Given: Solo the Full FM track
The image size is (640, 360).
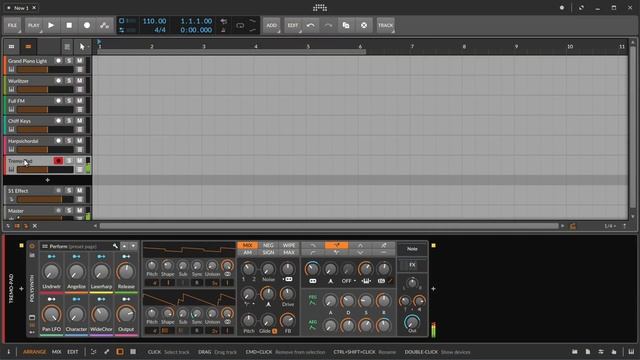Looking at the screenshot, I should pos(69,101).
